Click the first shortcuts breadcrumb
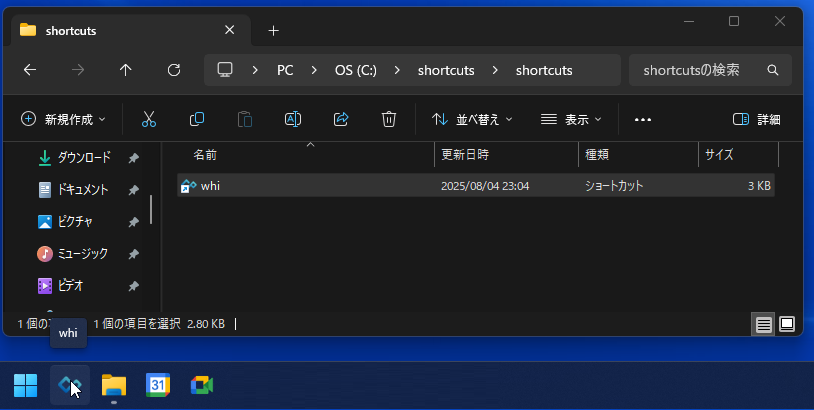The image size is (814, 410). (446, 70)
